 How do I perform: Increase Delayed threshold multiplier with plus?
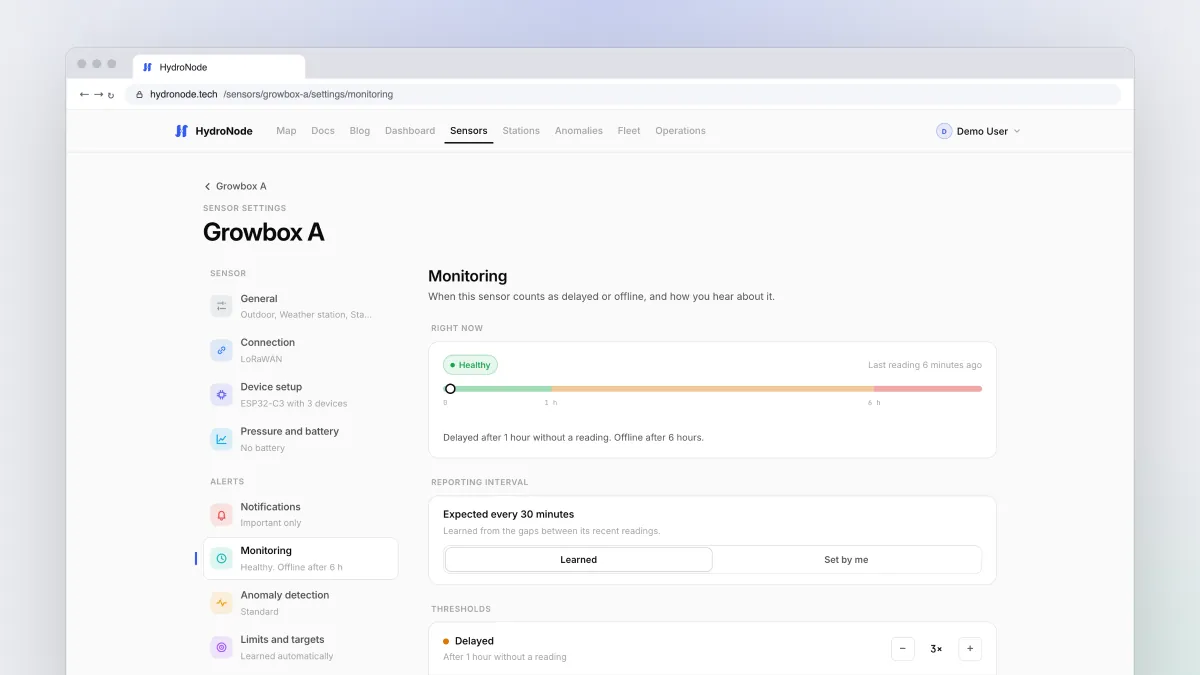(970, 649)
